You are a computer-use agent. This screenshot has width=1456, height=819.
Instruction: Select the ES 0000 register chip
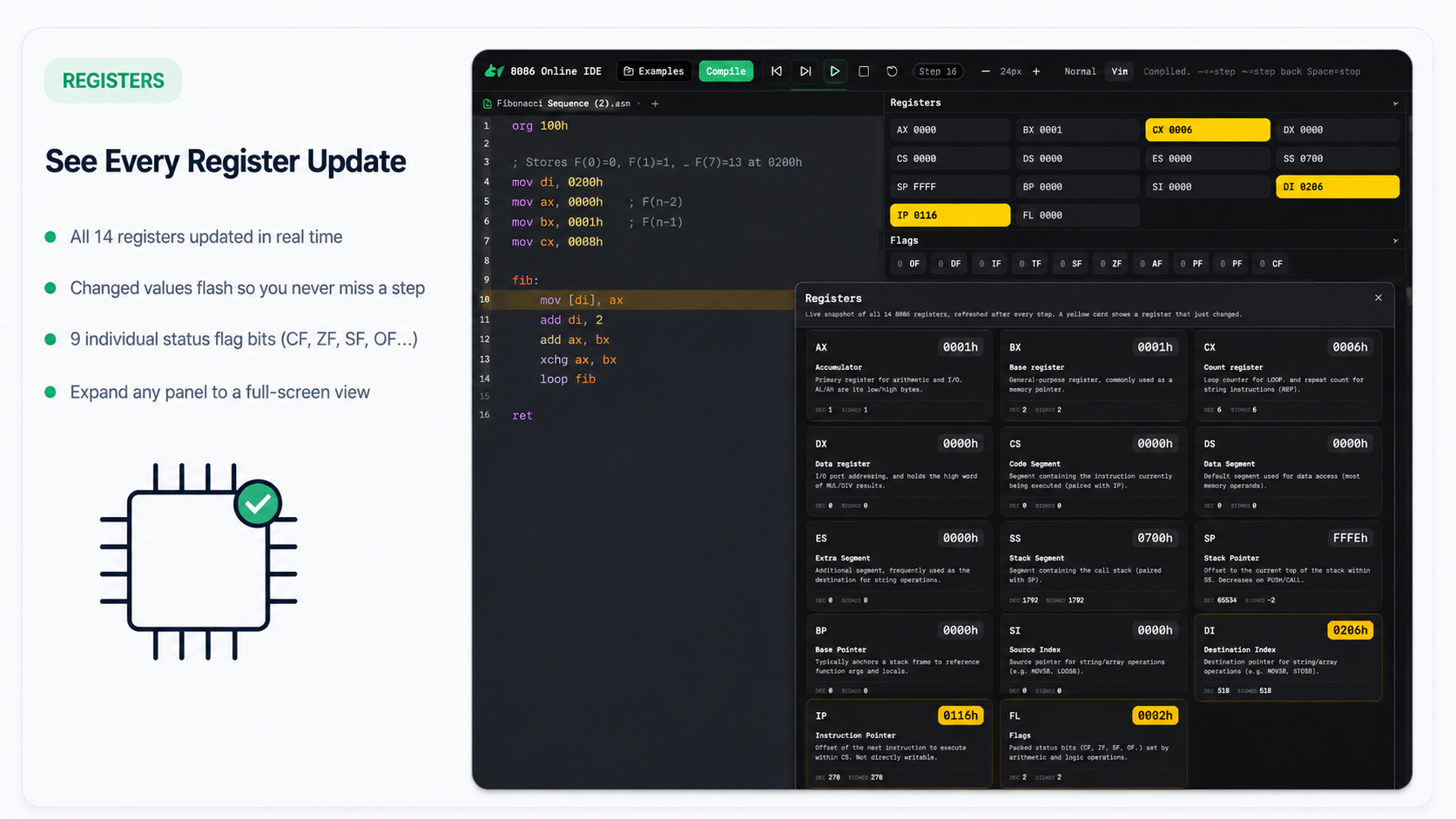[1207, 158]
